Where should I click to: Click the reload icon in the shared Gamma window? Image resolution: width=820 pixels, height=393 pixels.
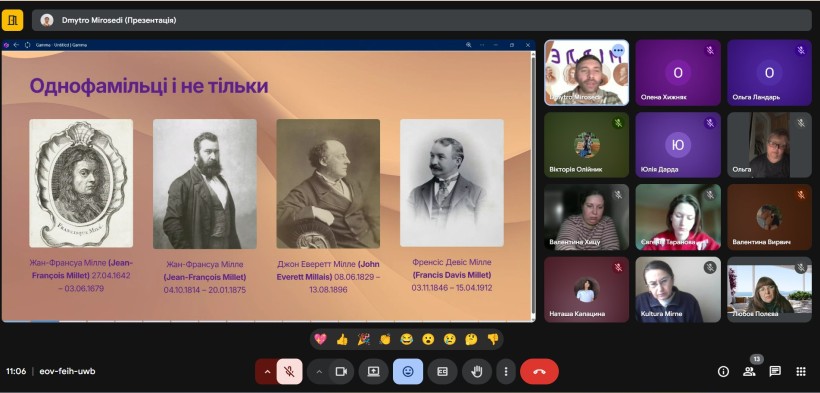point(27,45)
